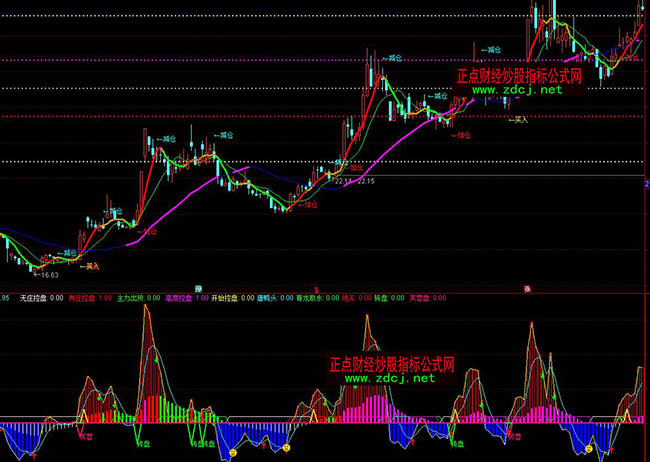Click the magenta dotted horizontal line at top
The width and height of the screenshot is (650, 462).
tap(200, 61)
